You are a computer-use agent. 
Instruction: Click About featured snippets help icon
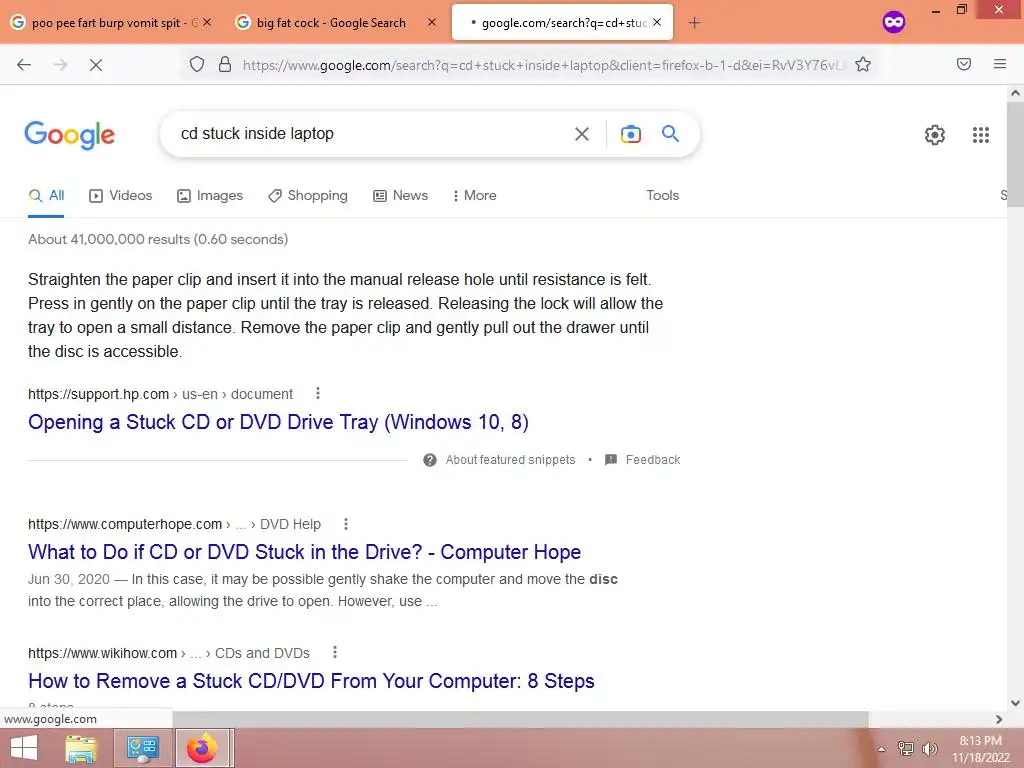pos(430,460)
